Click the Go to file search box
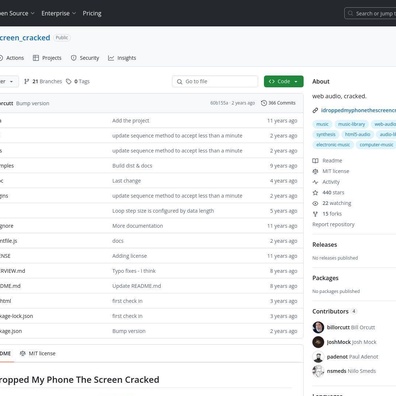 pos(215,81)
